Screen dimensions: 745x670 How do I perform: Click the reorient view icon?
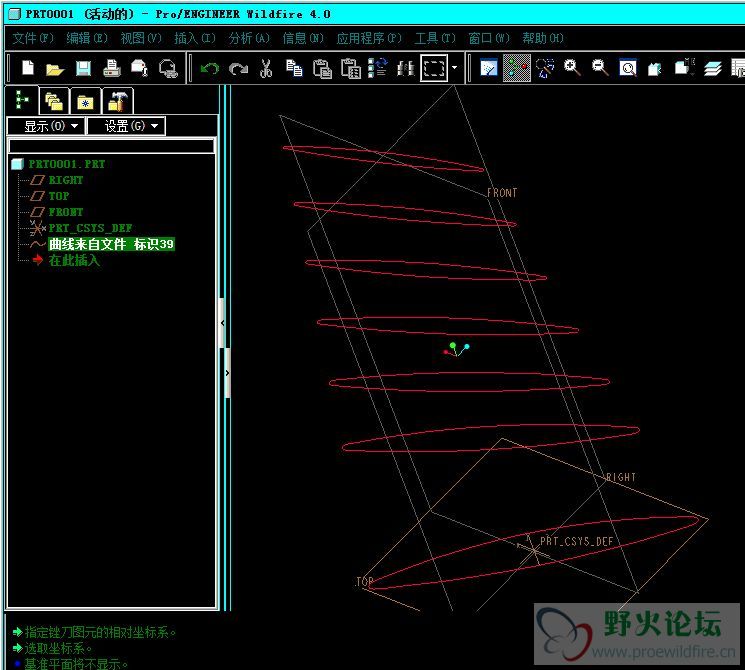tap(655, 69)
